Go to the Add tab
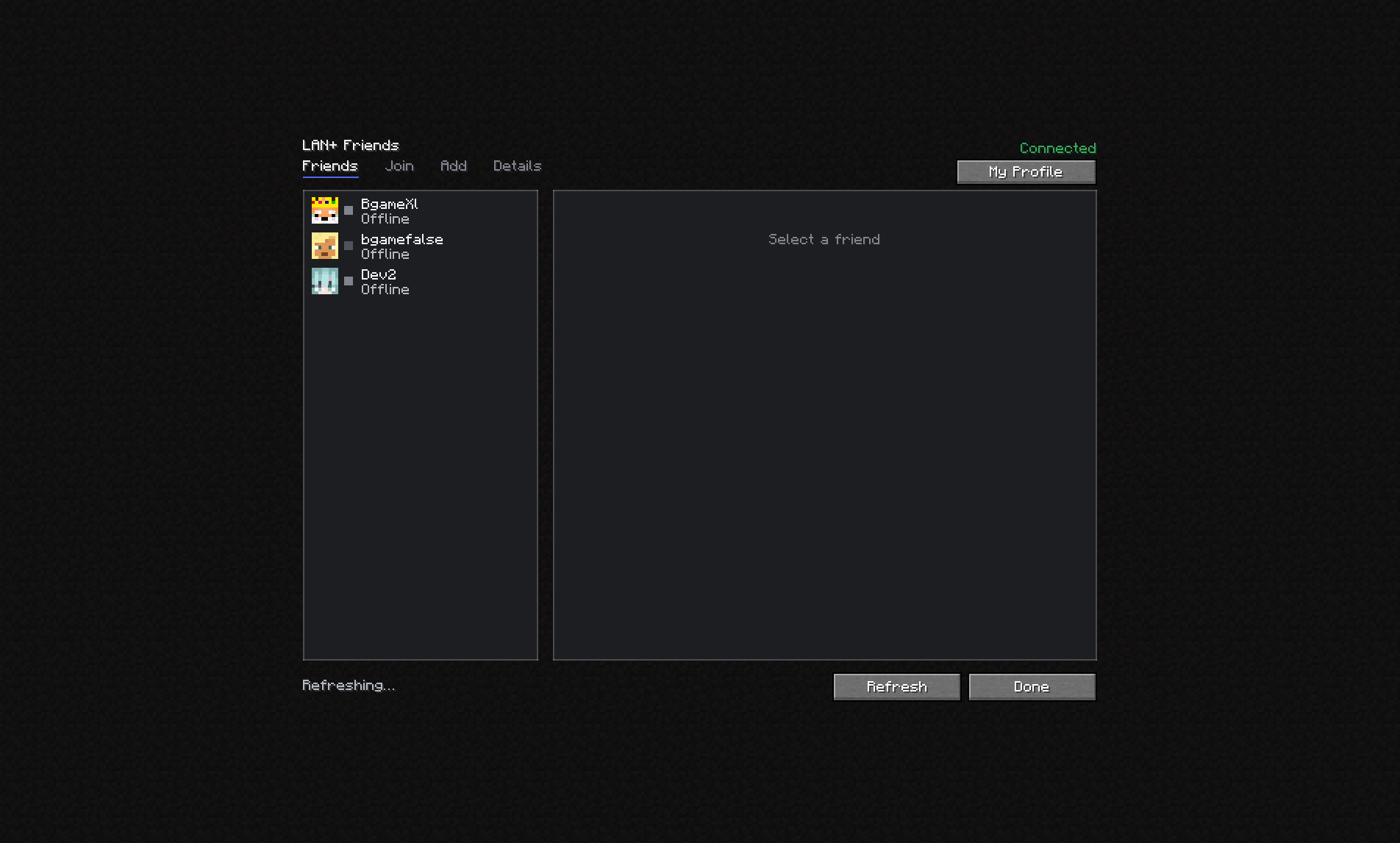The height and width of the screenshot is (843, 1400). pos(454,166)
